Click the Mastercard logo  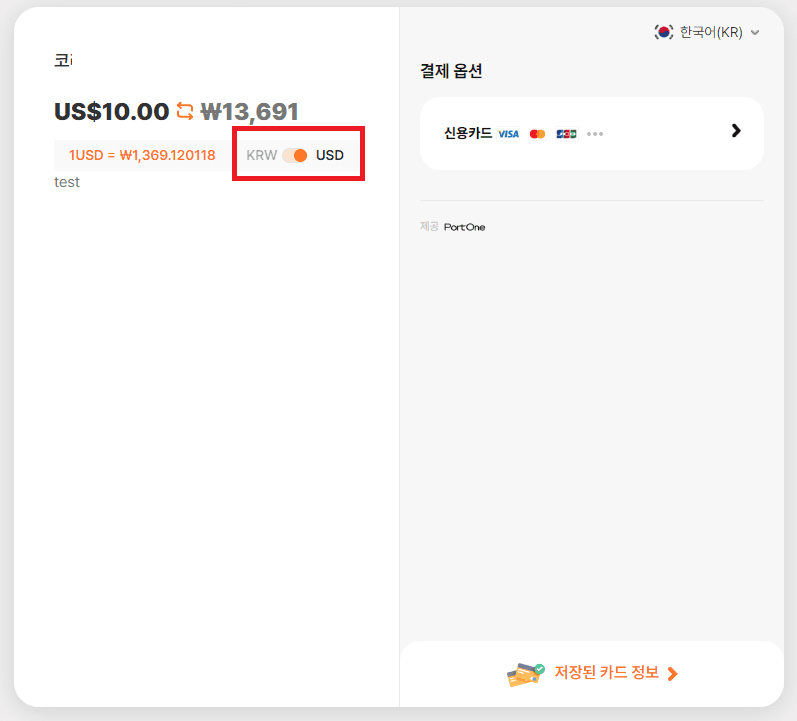(x=538, y=133)
